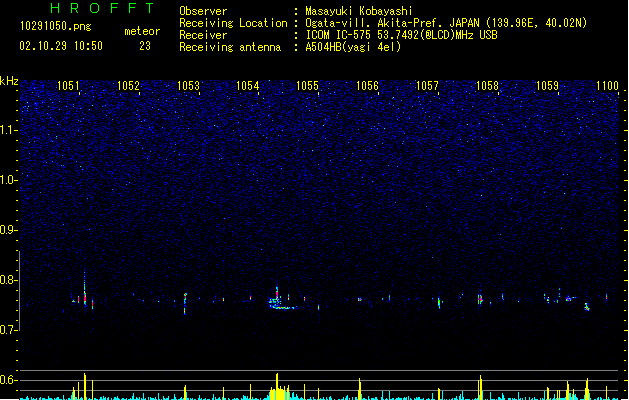629x400 pixels.
Task: Click the 1051 time axis marker
Action: coord(68,86)
